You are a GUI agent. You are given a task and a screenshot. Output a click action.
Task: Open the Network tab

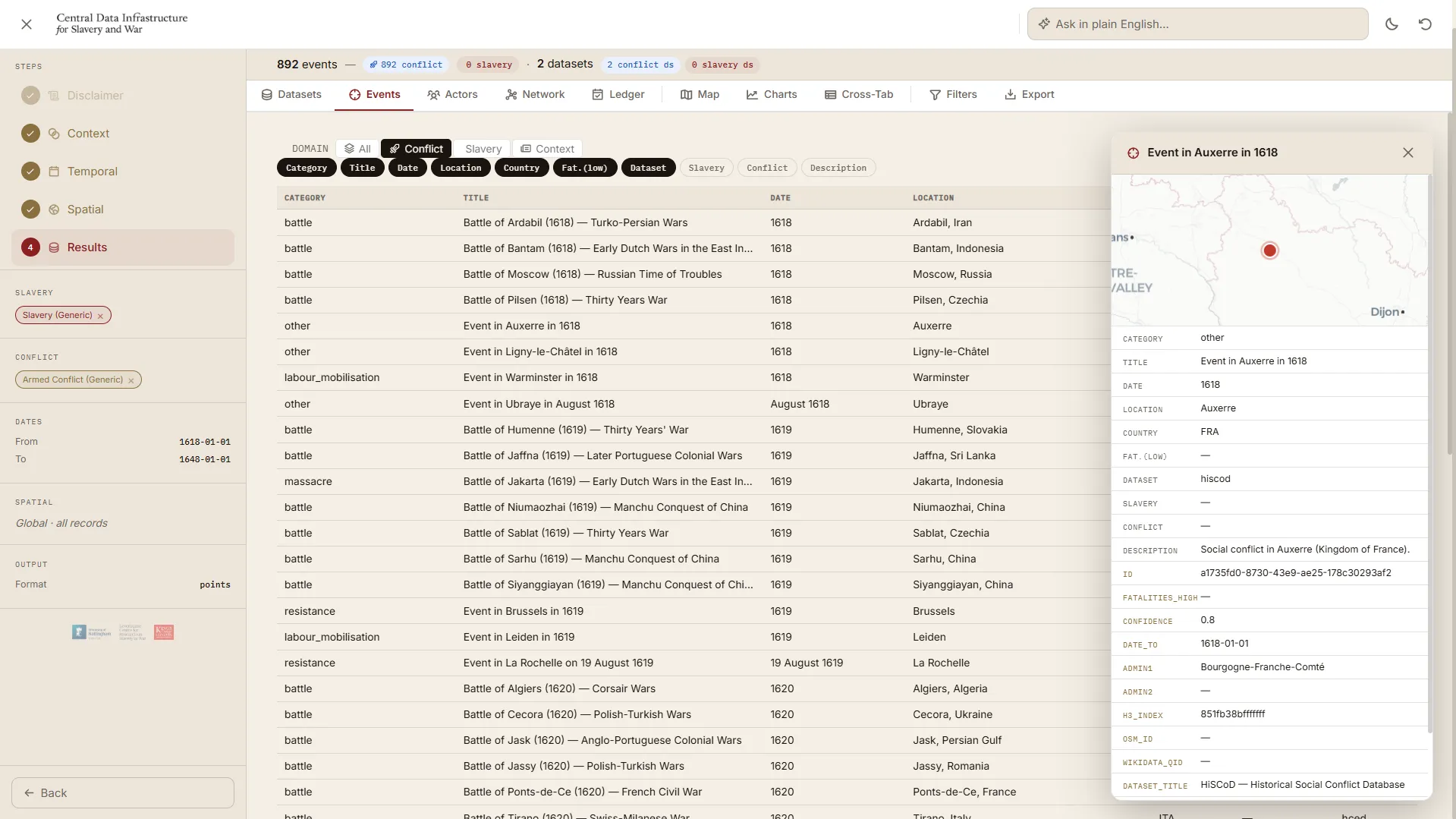535,95
